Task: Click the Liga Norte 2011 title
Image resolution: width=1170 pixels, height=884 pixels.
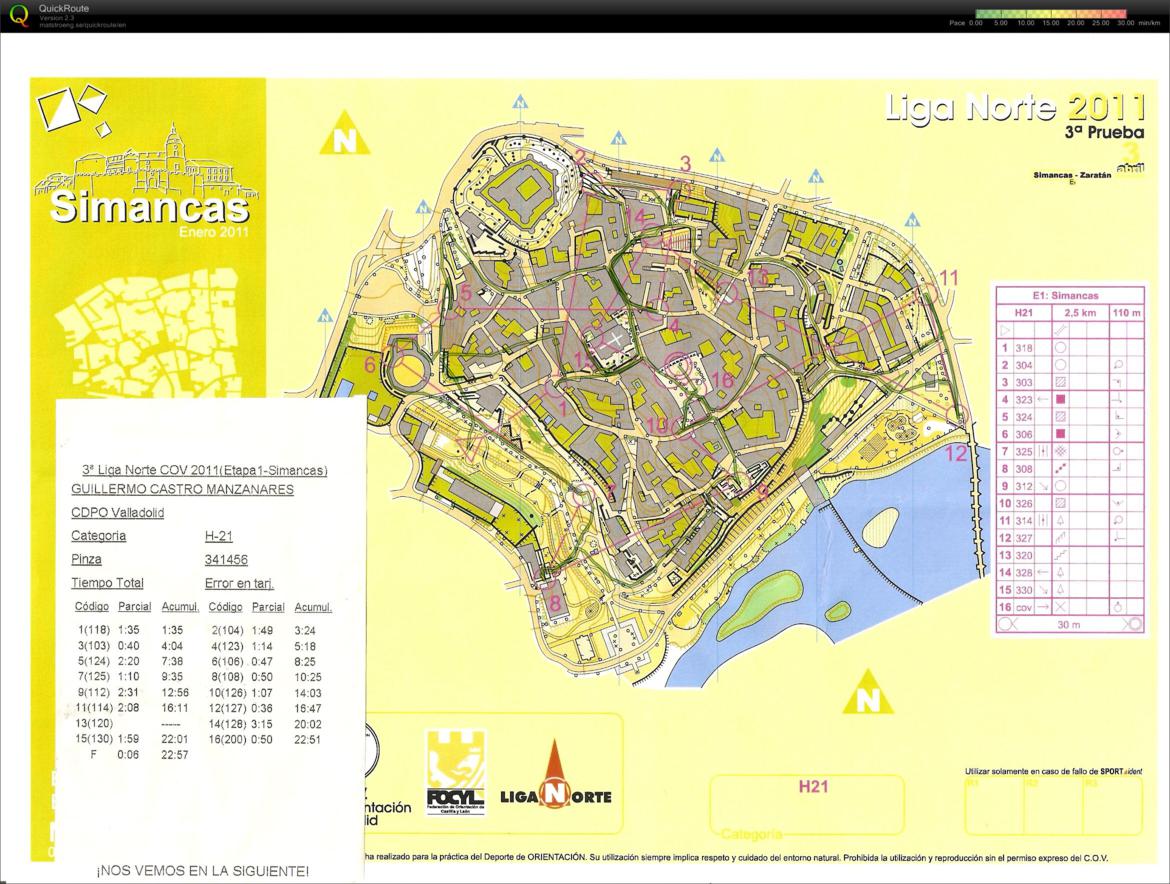Action: point(1013,107)
